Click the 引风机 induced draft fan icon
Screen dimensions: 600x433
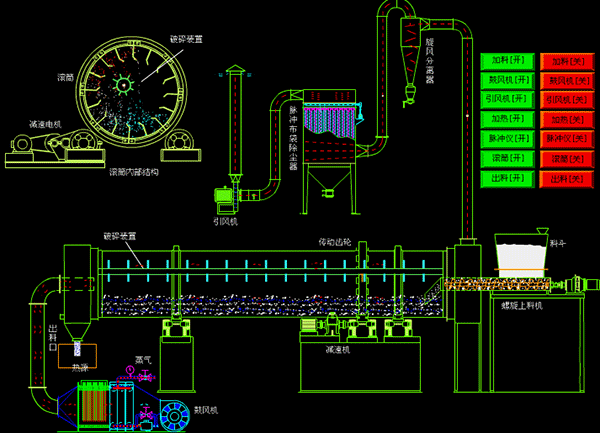[226, 195]
